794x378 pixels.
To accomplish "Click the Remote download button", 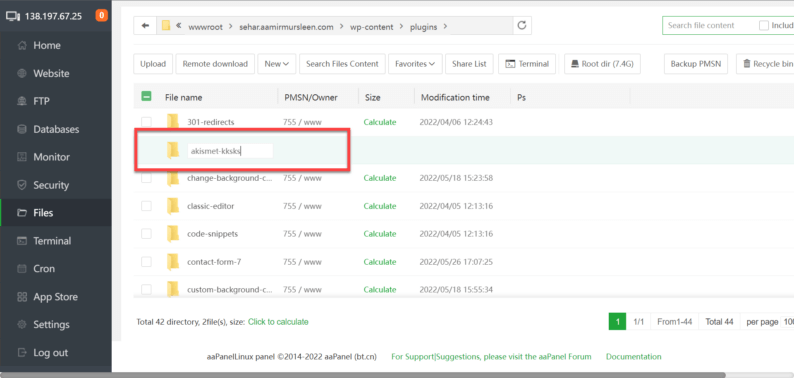I will click(215, 64).
